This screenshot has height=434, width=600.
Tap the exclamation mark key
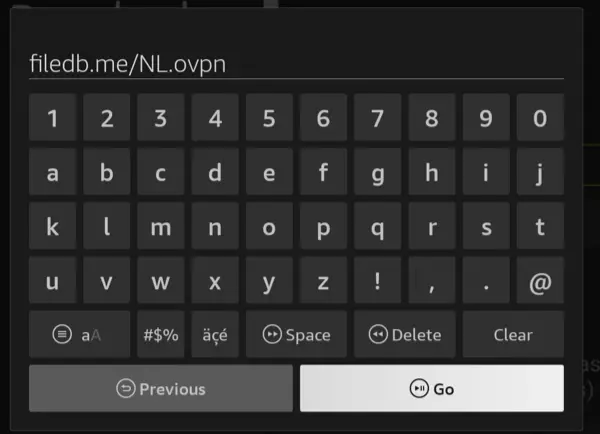(377, 281)
